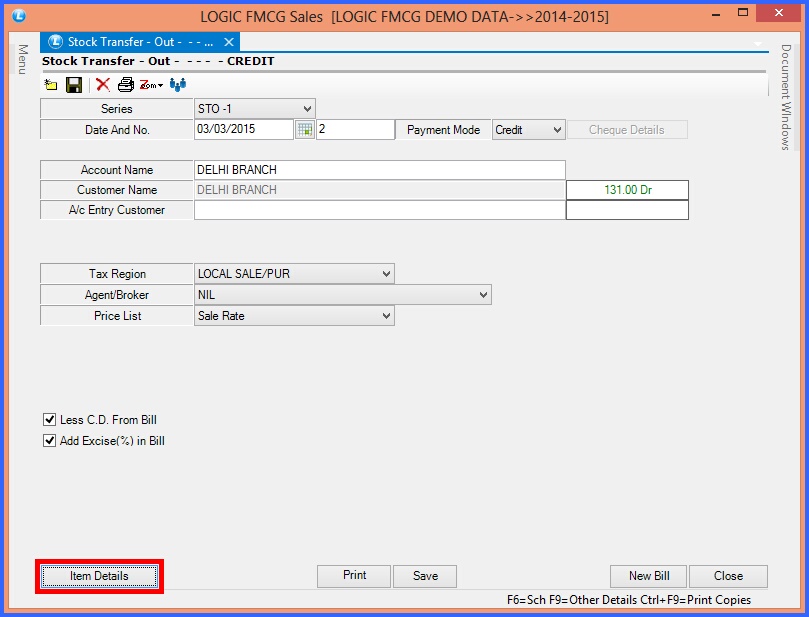Click the printer toolbar icon
The image size is (809, 617).
126,85
